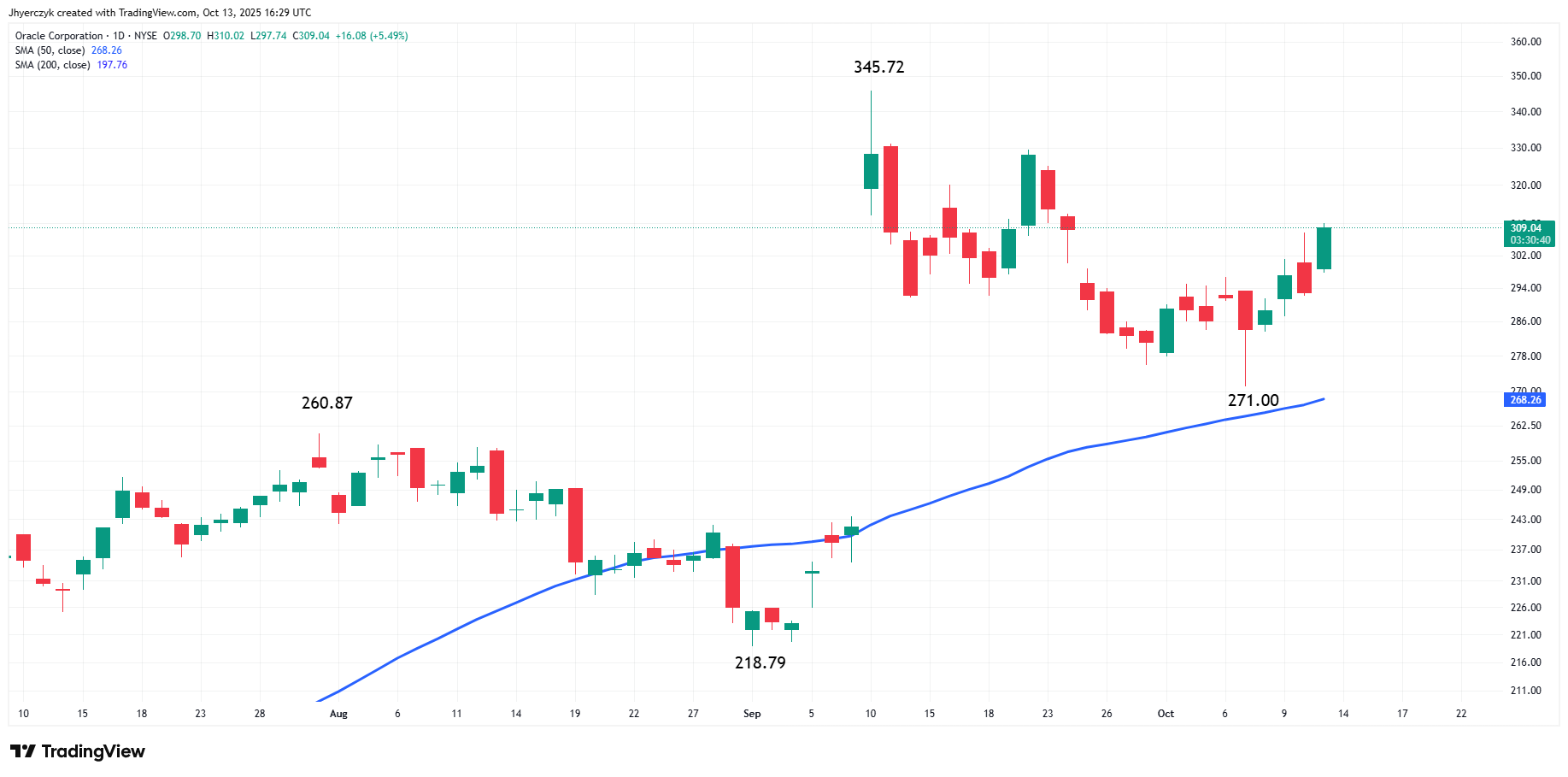Click the 1D interval label in the header
Viewport: 1568px width, 777px height.
(x=119, y=36)
